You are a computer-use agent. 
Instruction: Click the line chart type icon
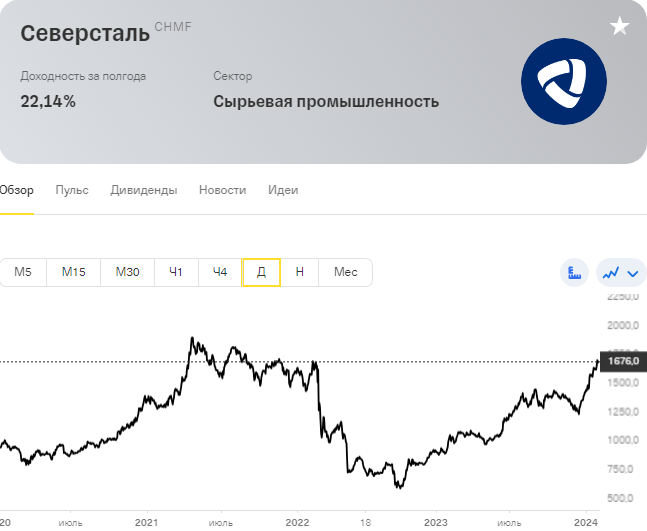pyautogui.click(x=611, y=272)
